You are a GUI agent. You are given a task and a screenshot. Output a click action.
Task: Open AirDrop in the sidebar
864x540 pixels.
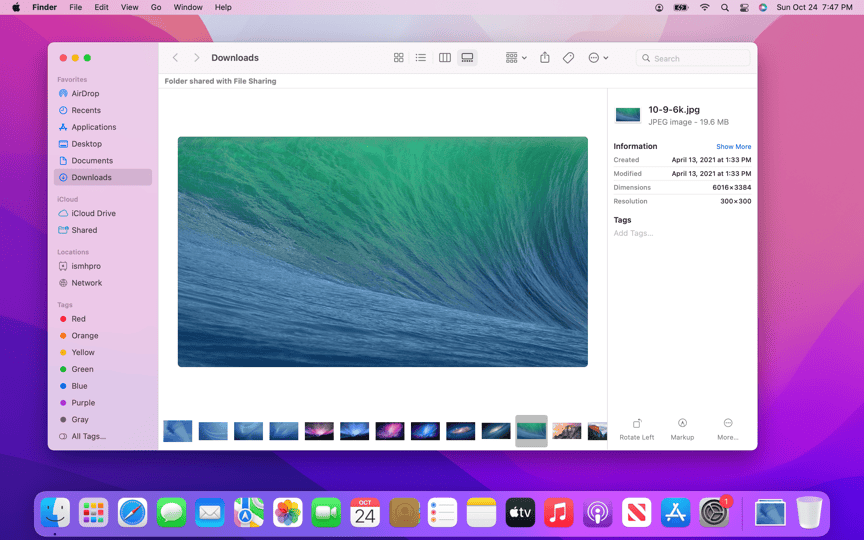103,94
